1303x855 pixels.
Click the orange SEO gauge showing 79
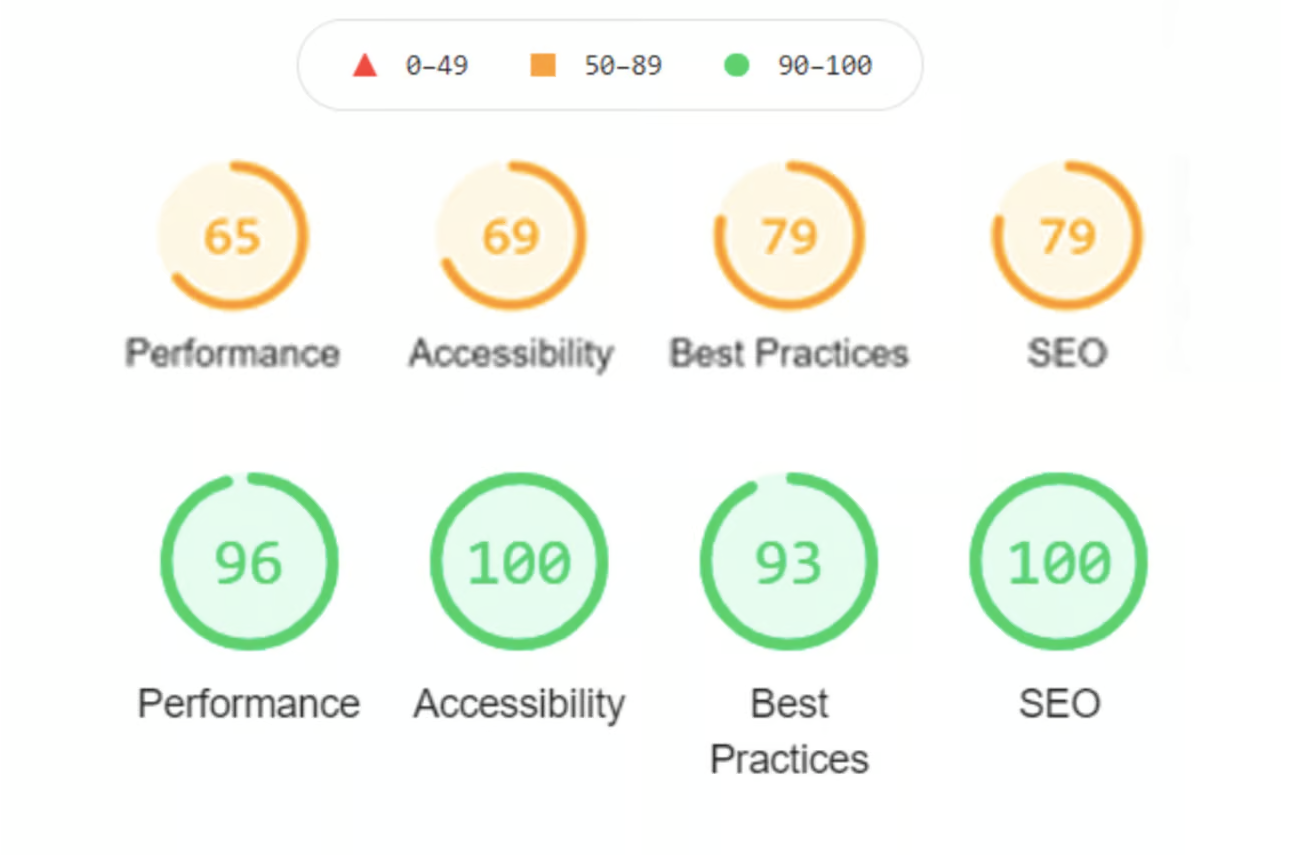[1067, 236]
